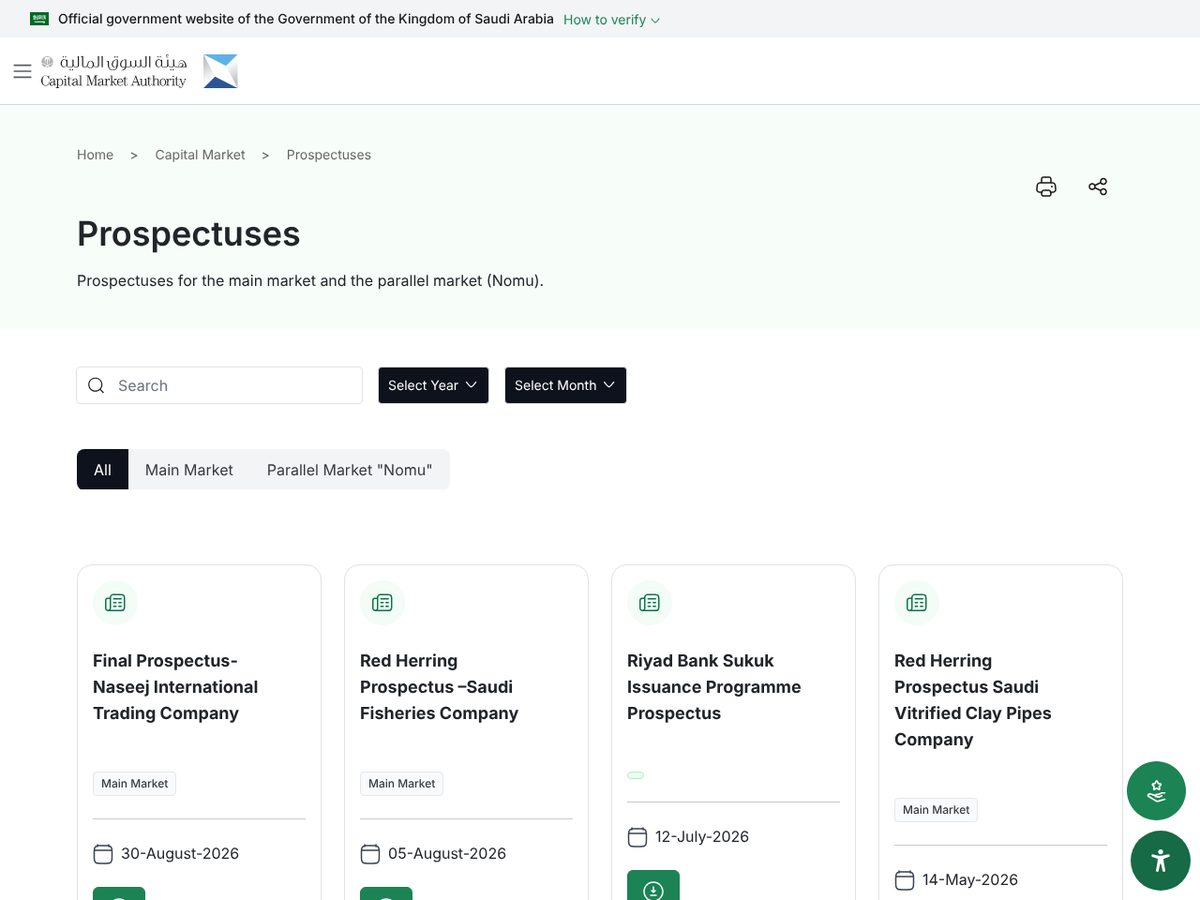Image resolution: width=1200 pixels, height=900 pixels.
Task: Click the search magnifier icon
Action: 96,385
